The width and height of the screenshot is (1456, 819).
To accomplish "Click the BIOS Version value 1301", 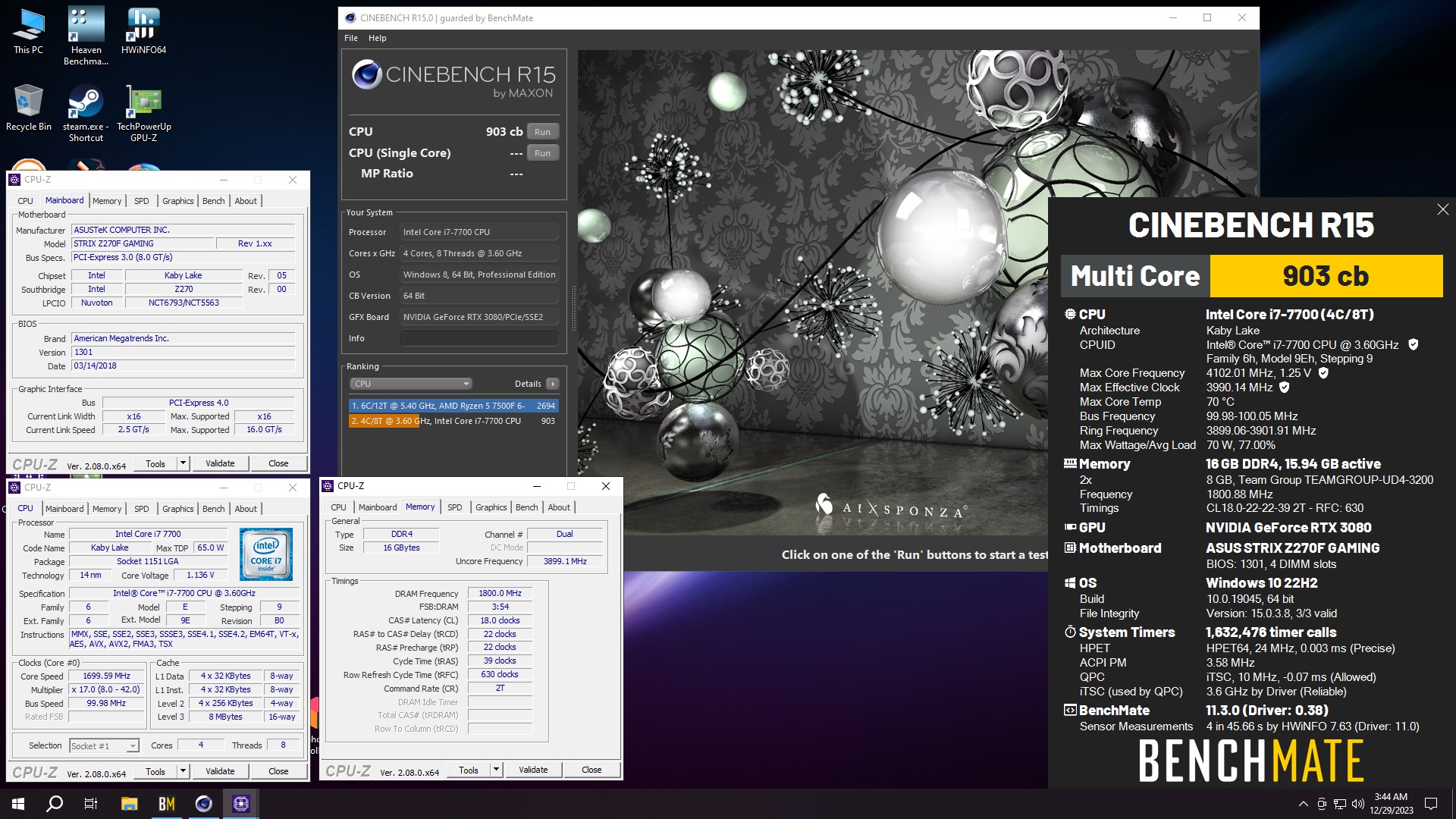I will click(x=184, y=352).
